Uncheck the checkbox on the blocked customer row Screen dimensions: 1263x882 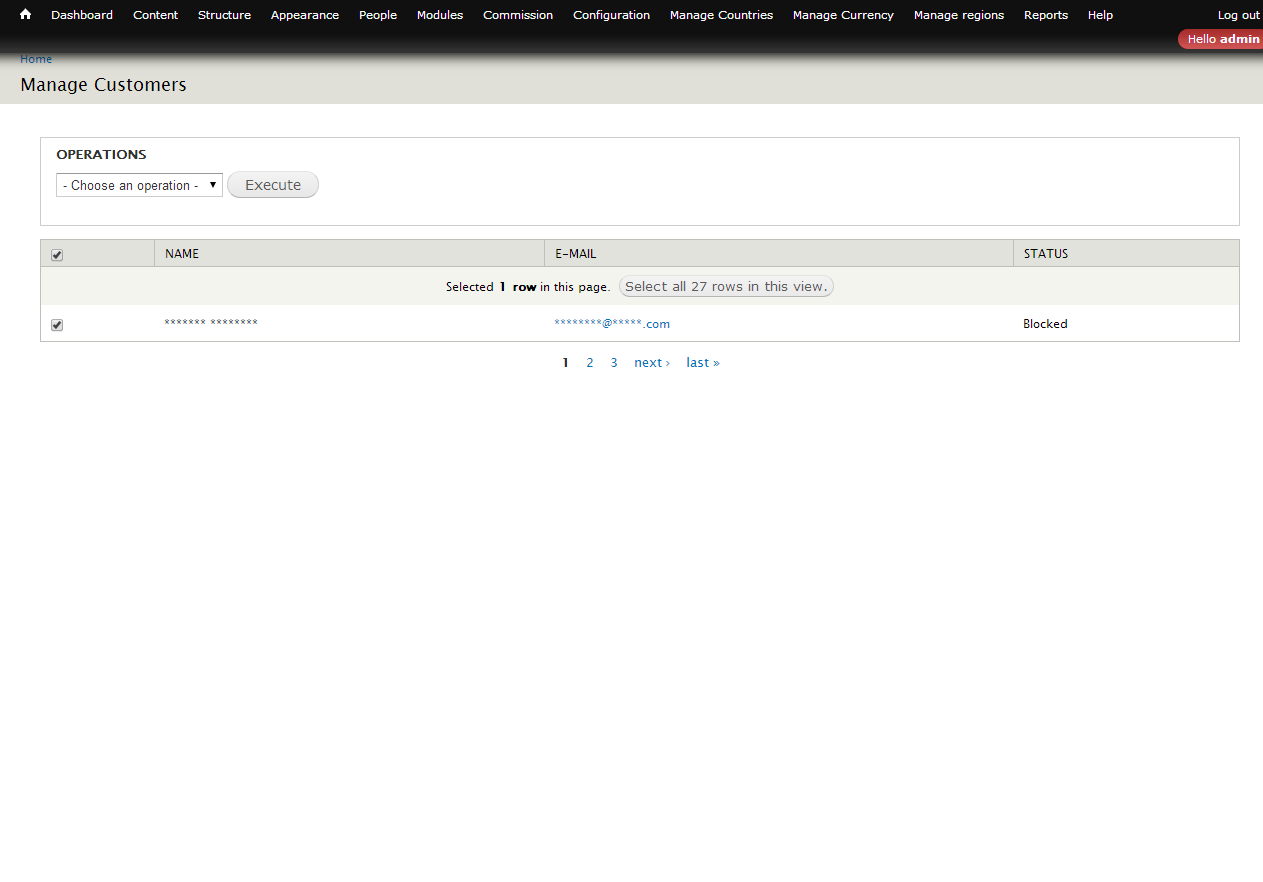57,325
